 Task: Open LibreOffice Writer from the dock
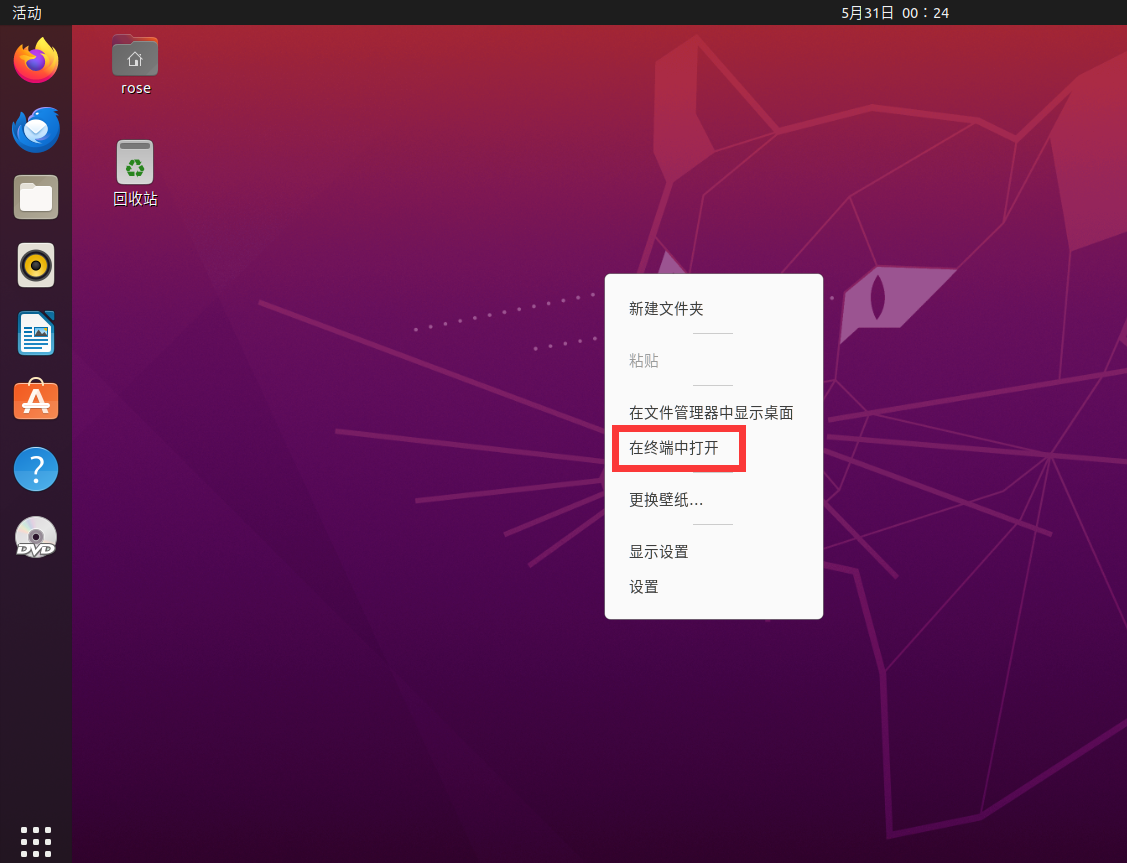pos(36,333)
